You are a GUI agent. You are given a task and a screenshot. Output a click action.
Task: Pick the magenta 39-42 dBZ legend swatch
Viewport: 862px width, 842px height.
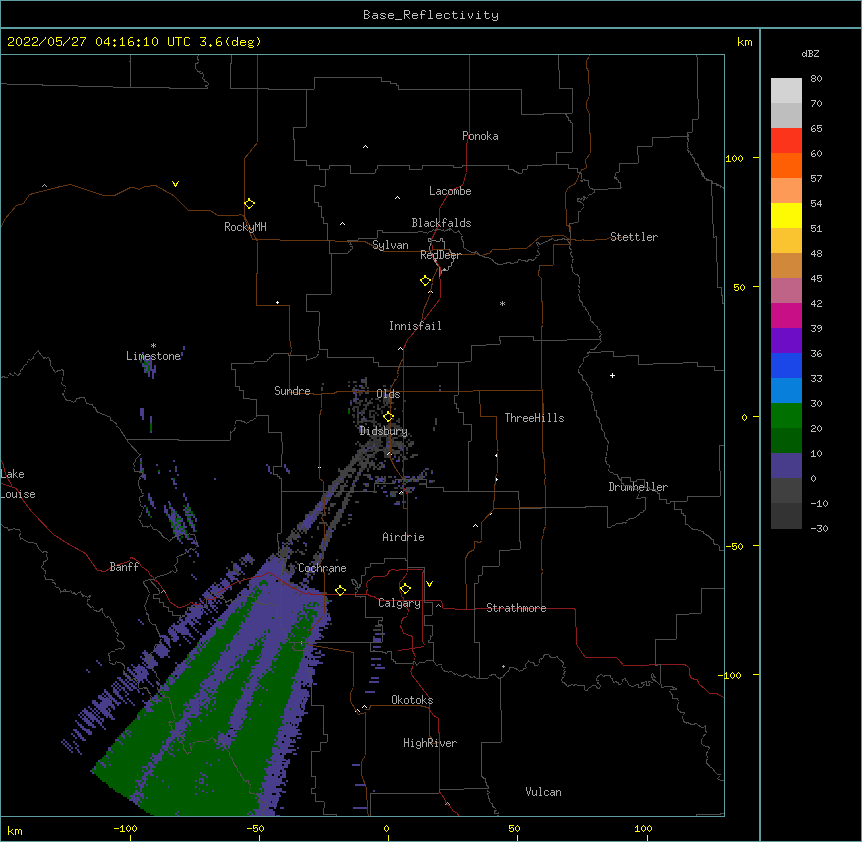(786, 315)
